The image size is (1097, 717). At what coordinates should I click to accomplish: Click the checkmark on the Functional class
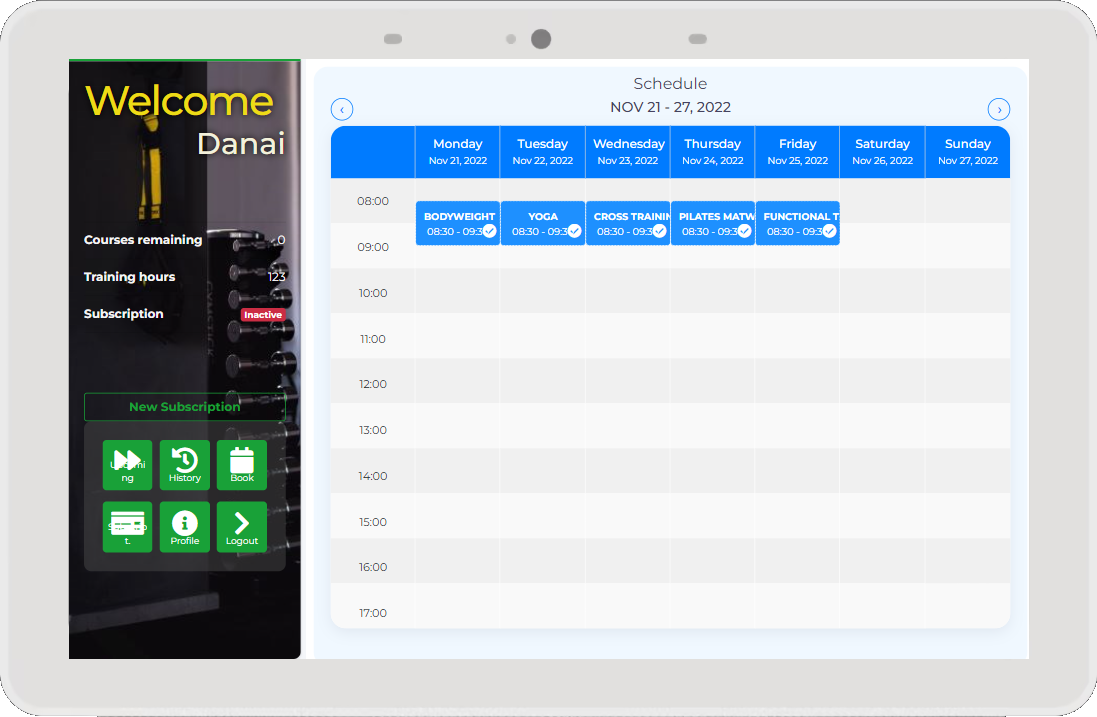830,231
